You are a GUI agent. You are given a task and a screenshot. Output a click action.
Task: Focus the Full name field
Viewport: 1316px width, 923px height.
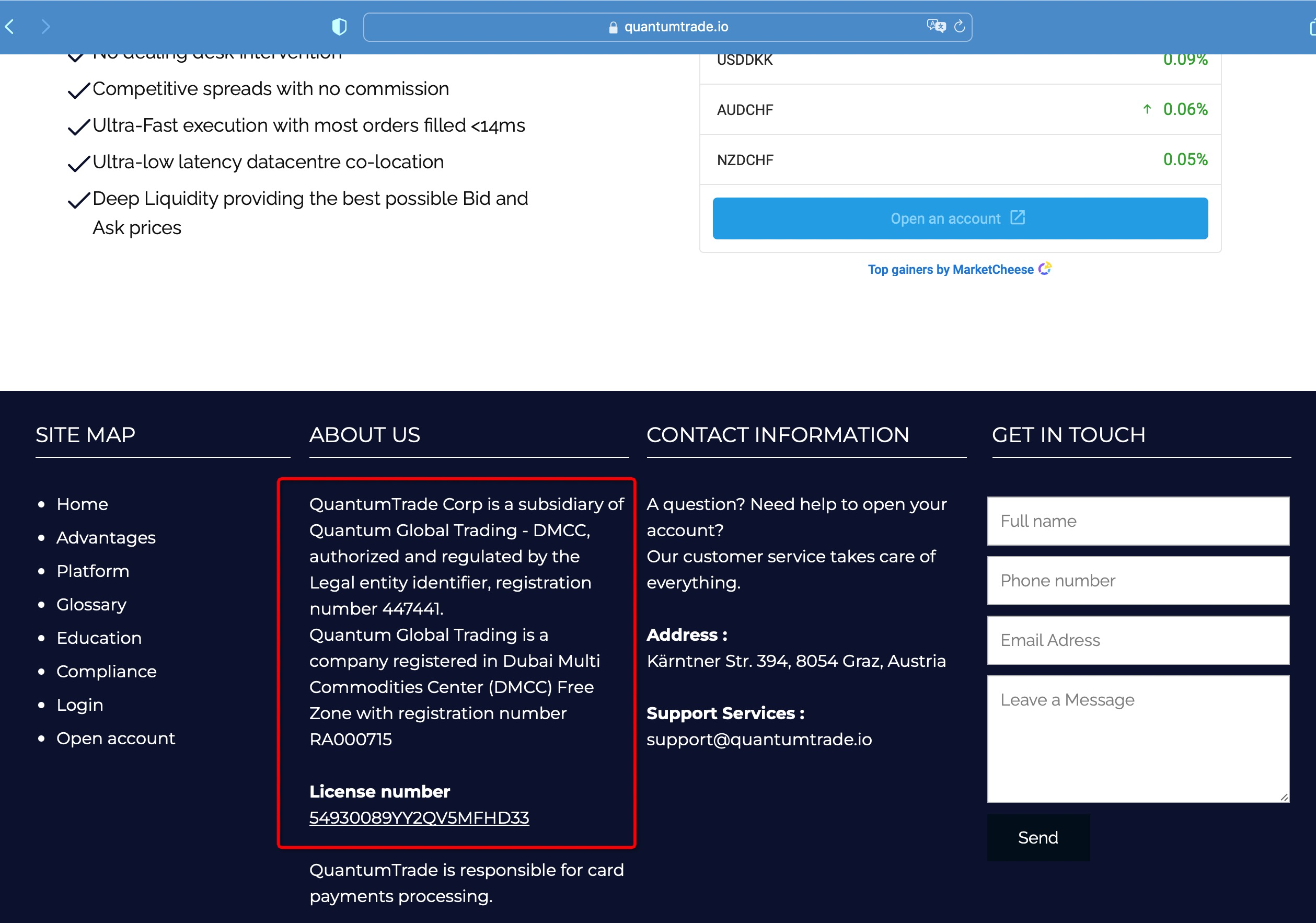1138,521
